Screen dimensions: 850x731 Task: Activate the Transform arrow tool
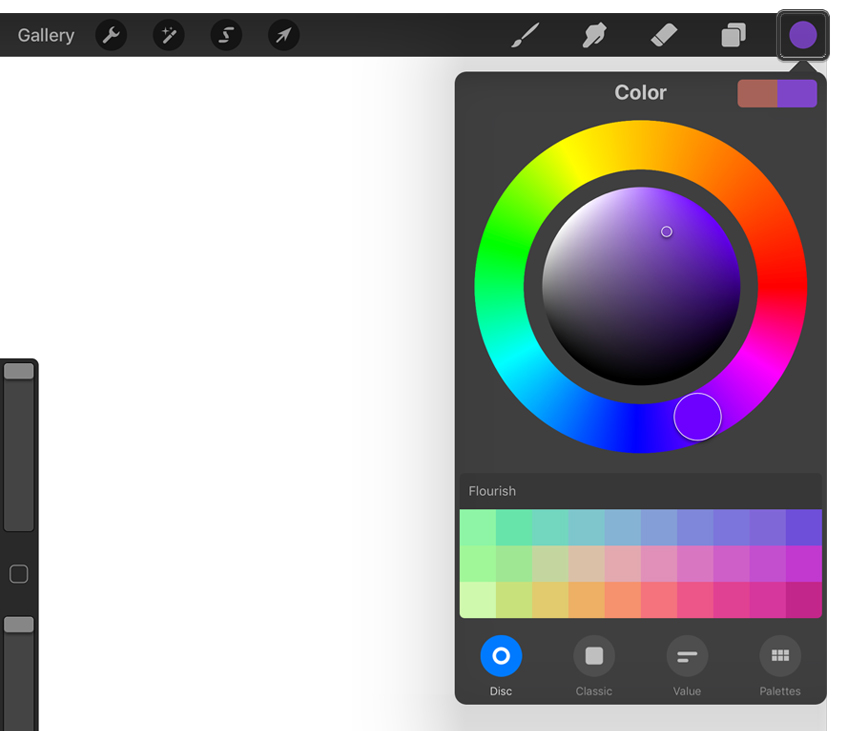[282, 35]
